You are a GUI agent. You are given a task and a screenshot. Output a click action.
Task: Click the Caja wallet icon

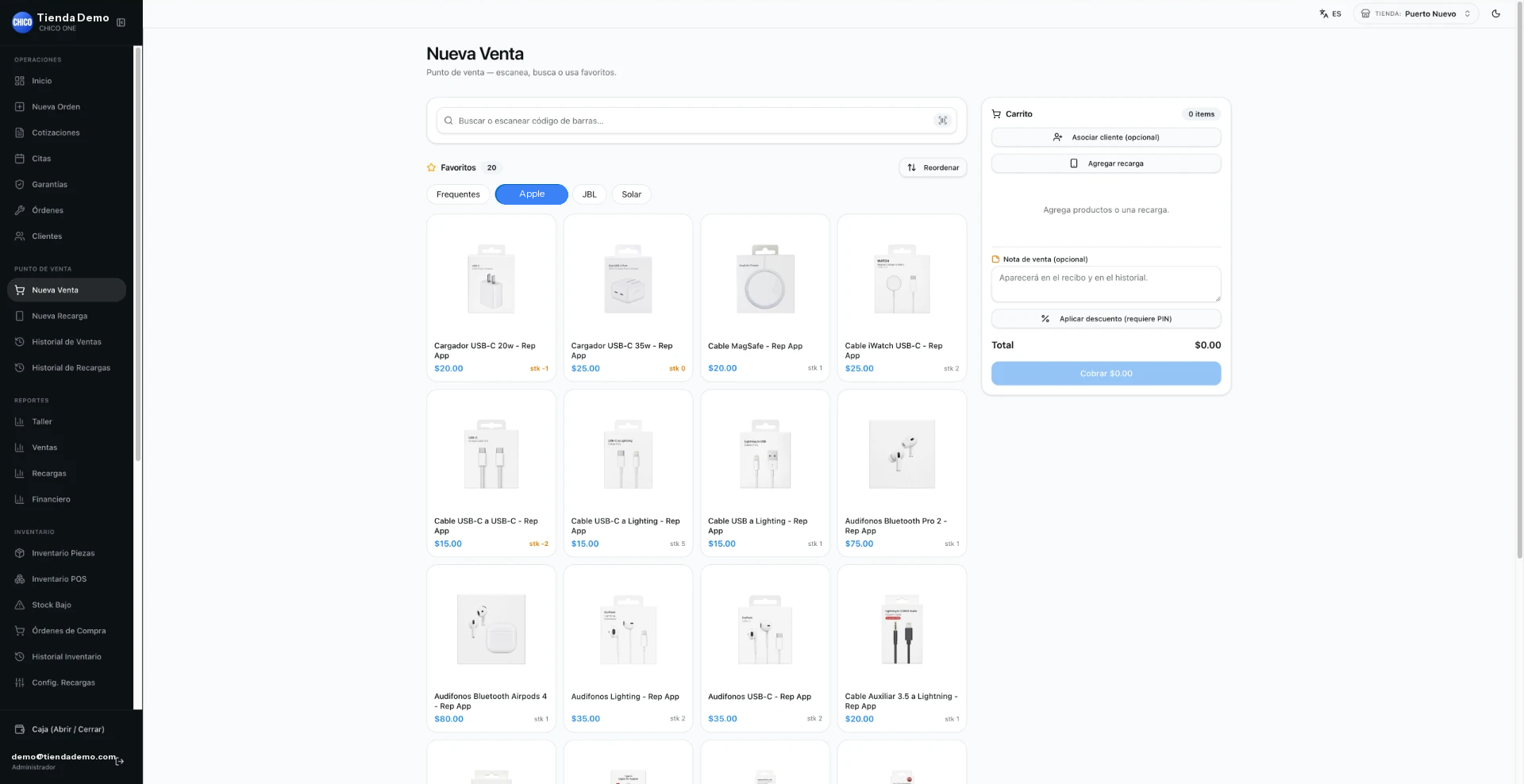[x=20, y=729]
